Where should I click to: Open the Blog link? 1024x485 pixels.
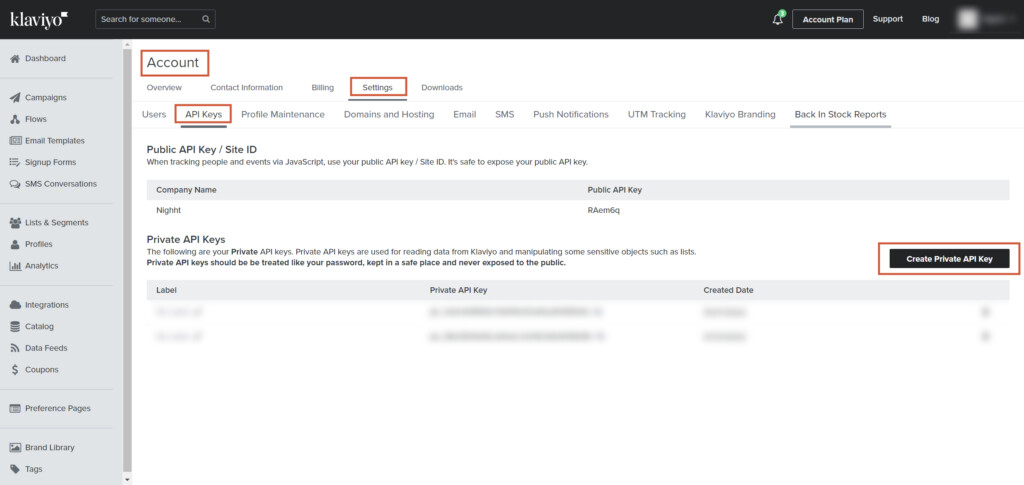tap(931, 19)
